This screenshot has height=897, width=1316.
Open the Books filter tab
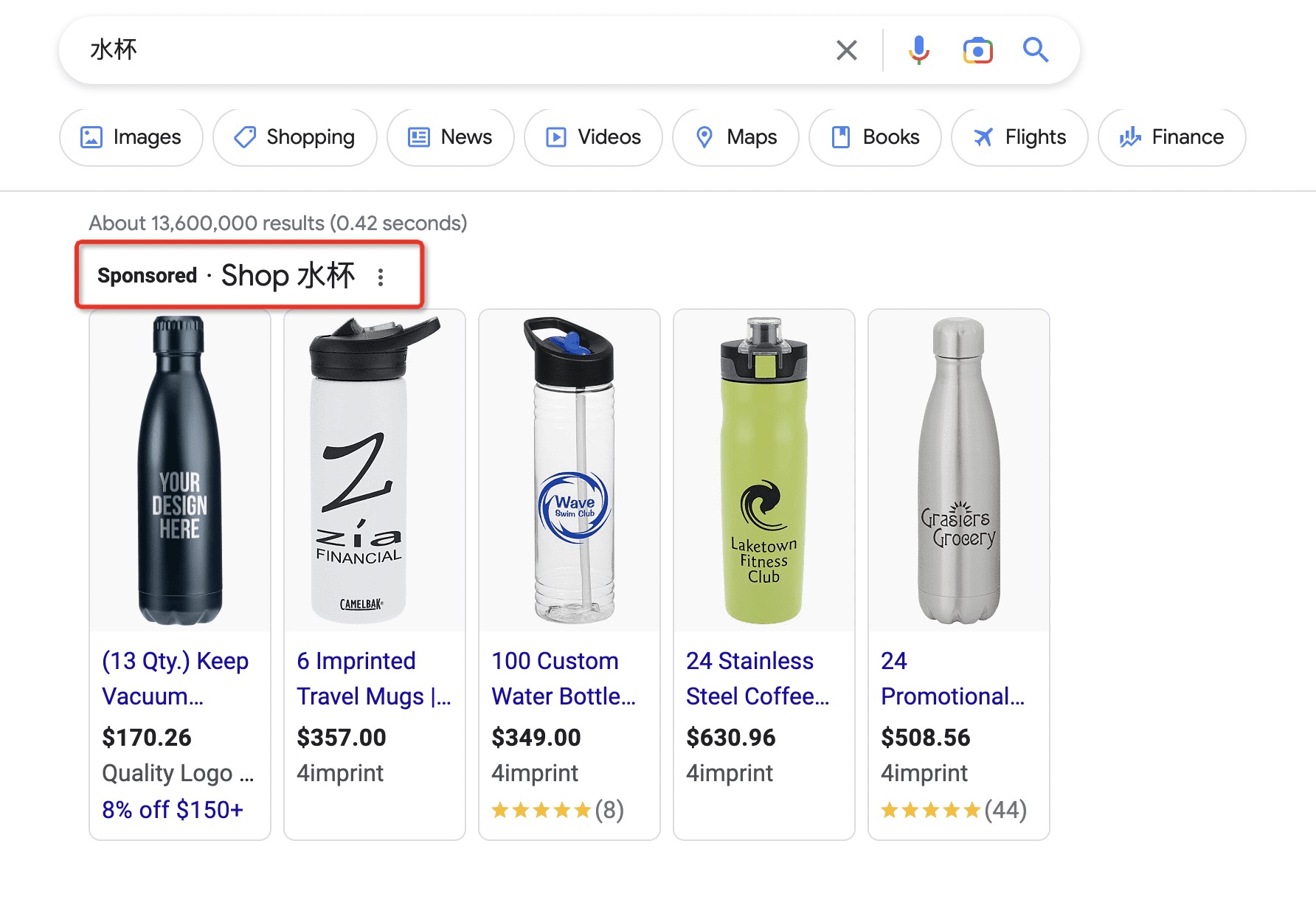pos(875,137)
